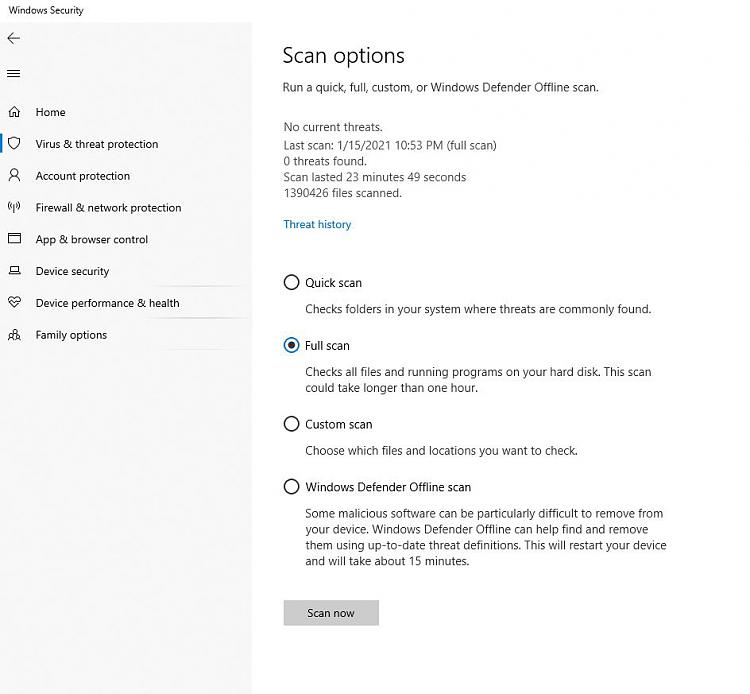Screen dimensions: 750x694
Task: Open the hamburger navigation menu
Action: pos(13,74)
